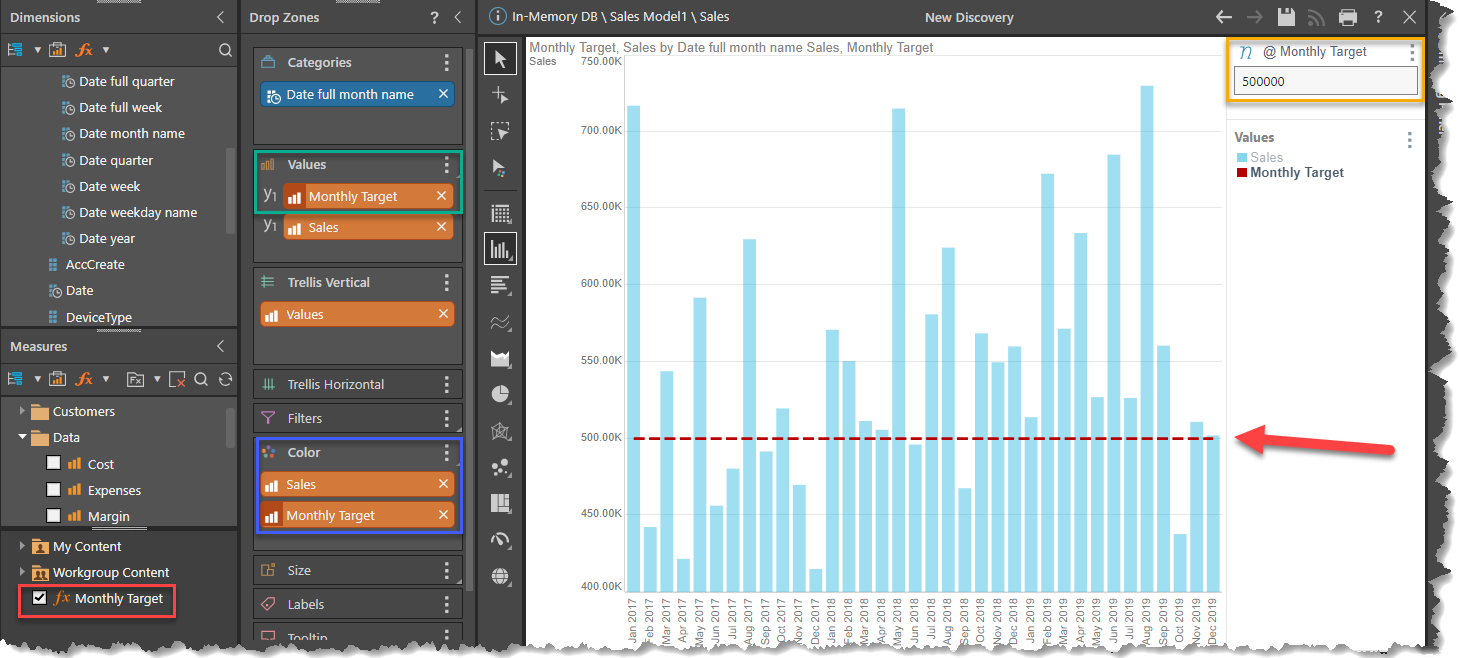Viewport: 1459px width, 658px height.
Task: Select the pointer arrow tool
Action: point(500,59)
